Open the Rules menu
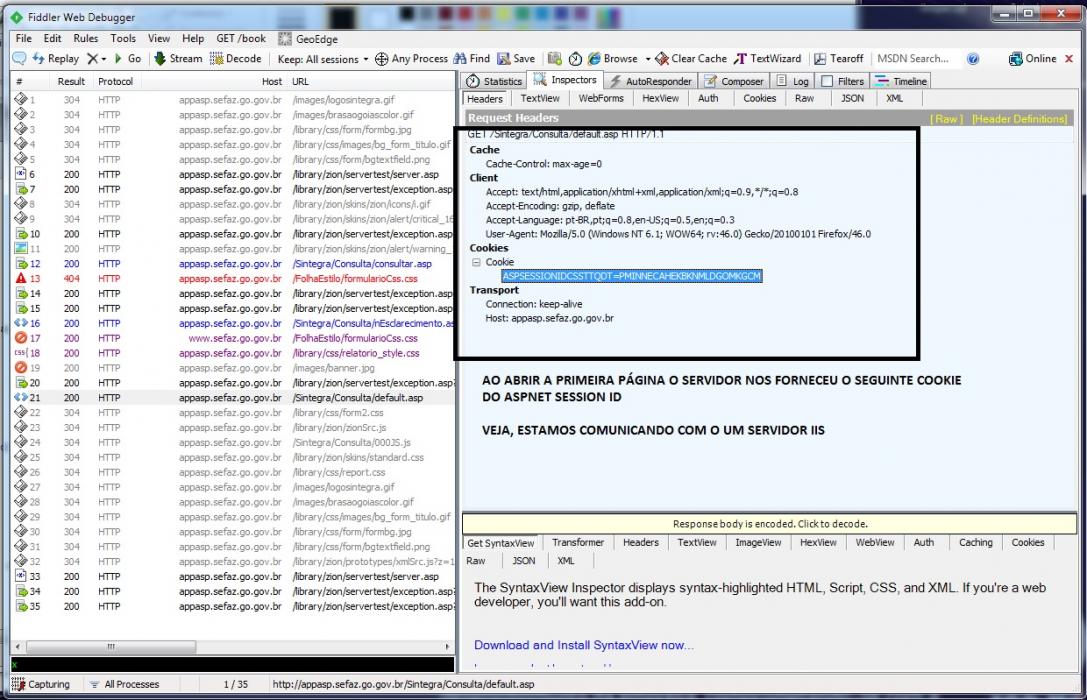Screen dimensions: 1087x700 pyautogui.click(x=86, y=39)
